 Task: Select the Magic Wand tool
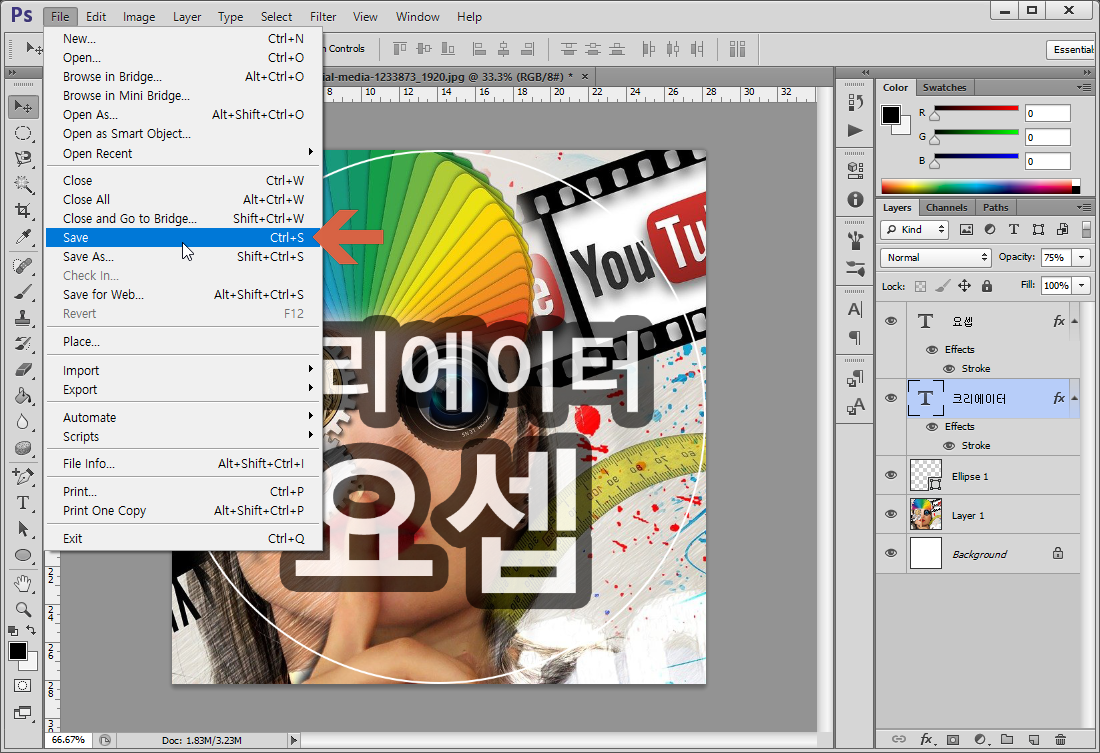pos(23,185)
